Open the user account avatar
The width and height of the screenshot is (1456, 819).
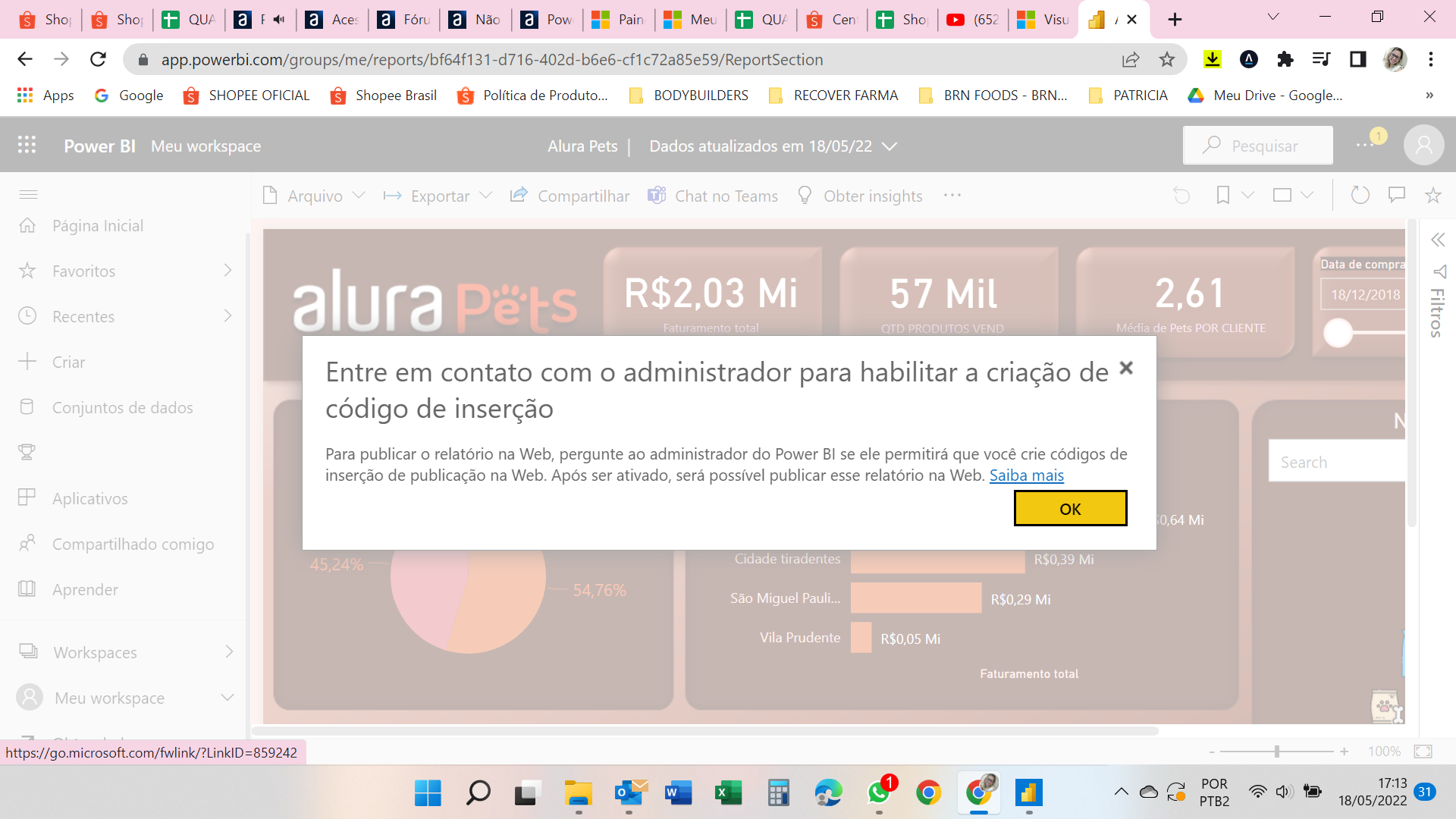pos(1423,145)
